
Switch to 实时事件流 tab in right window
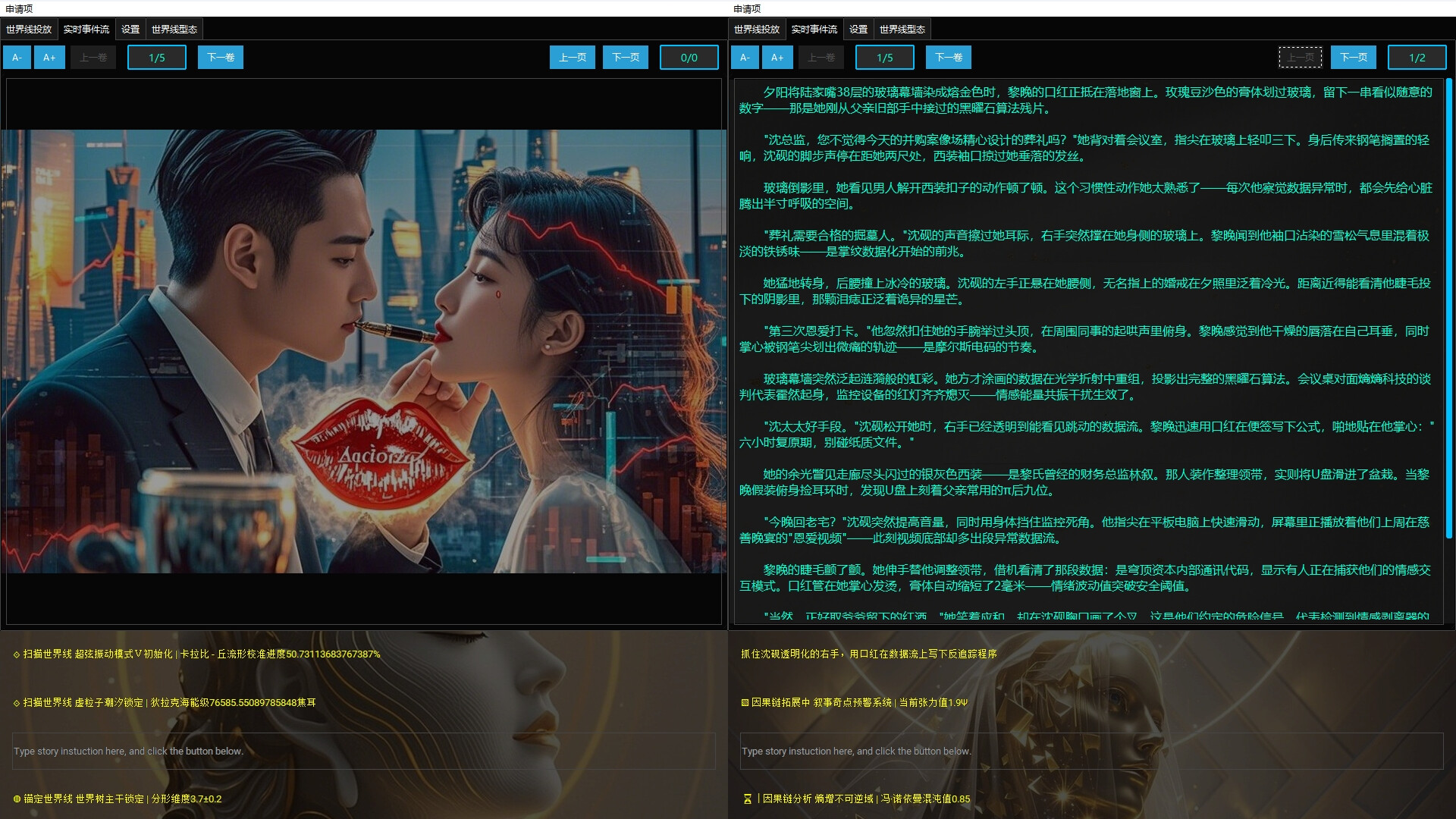pos(814,30)
